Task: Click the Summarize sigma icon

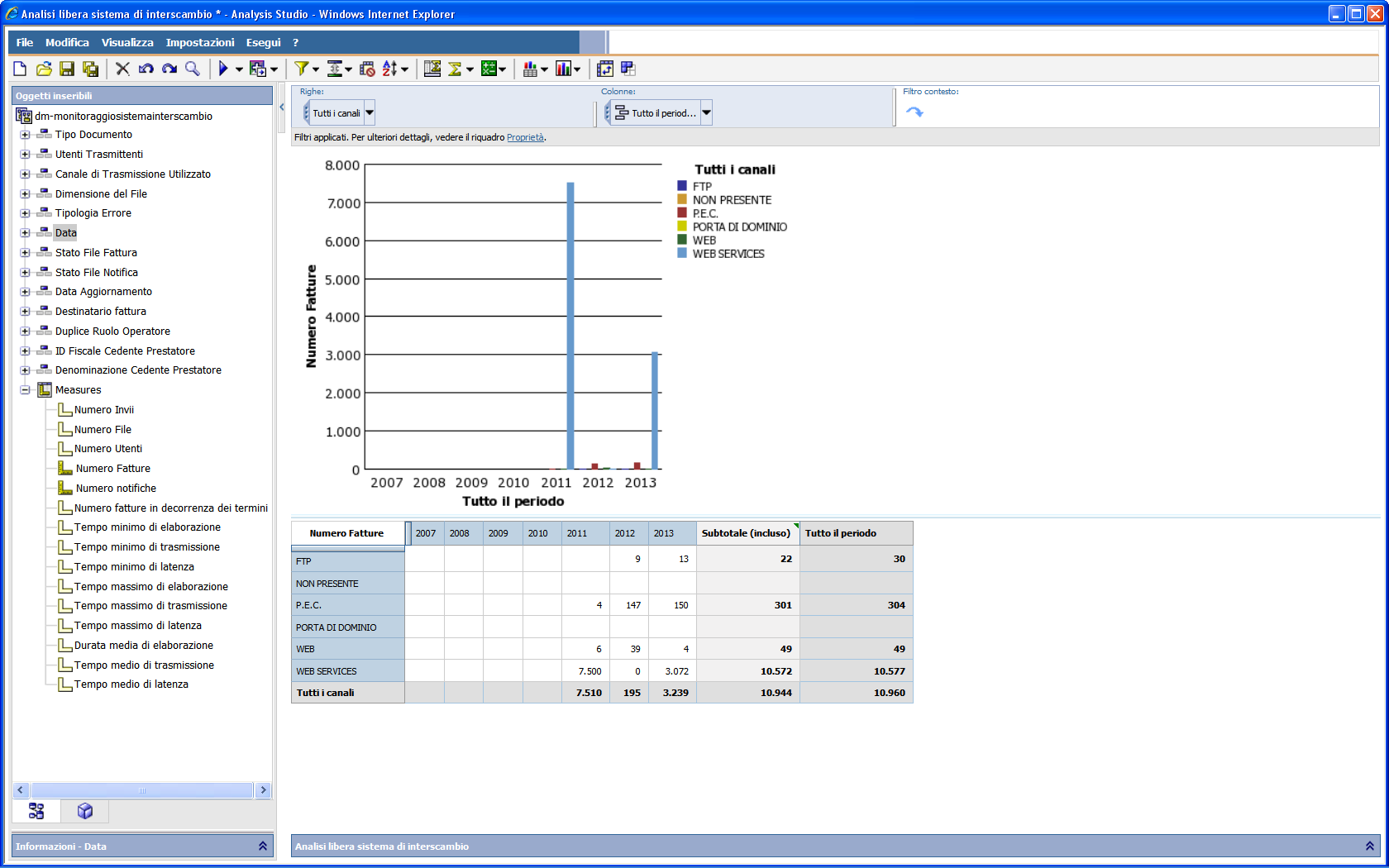Action: click(455, 69)
